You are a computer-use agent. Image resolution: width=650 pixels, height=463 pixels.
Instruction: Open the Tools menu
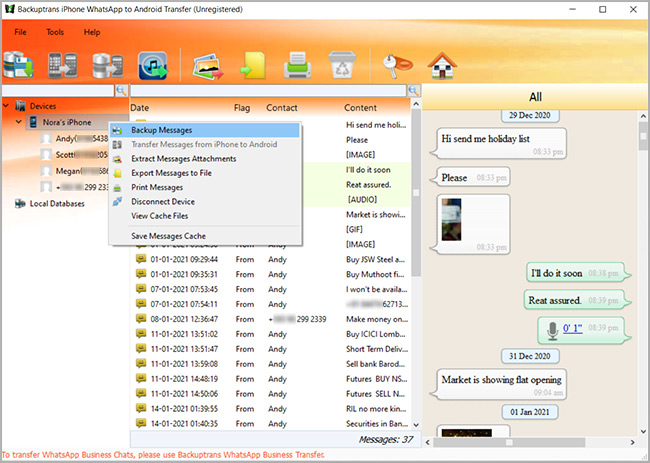coord(55,32)
